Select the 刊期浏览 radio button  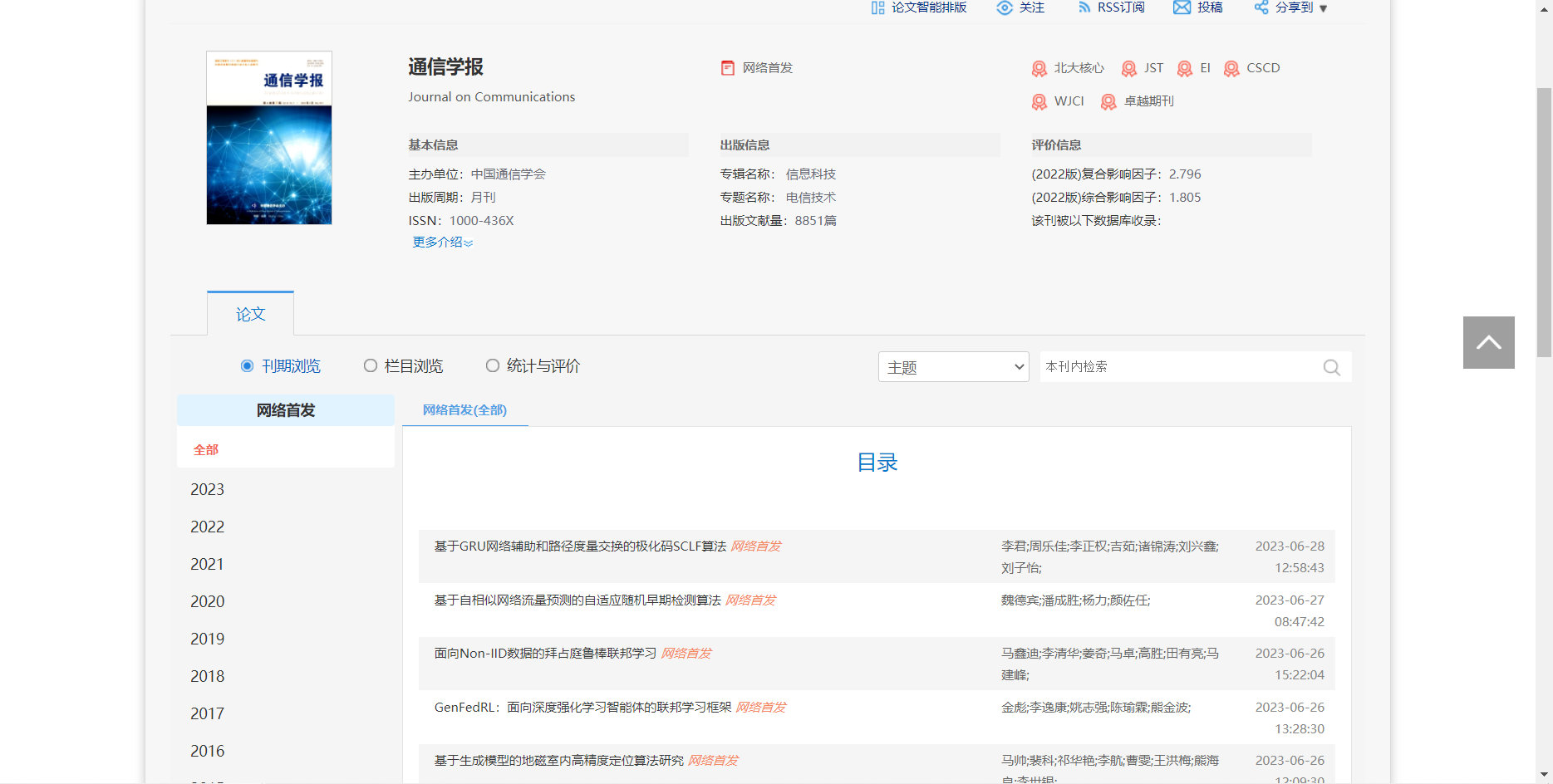click(x=247, y=365)
